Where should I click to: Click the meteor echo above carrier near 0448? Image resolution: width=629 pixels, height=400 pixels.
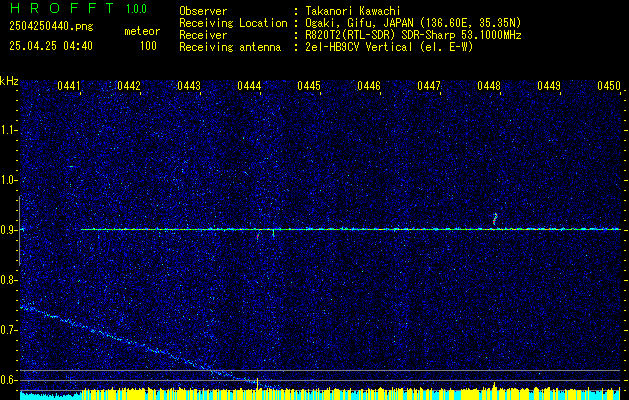point(495,220)
